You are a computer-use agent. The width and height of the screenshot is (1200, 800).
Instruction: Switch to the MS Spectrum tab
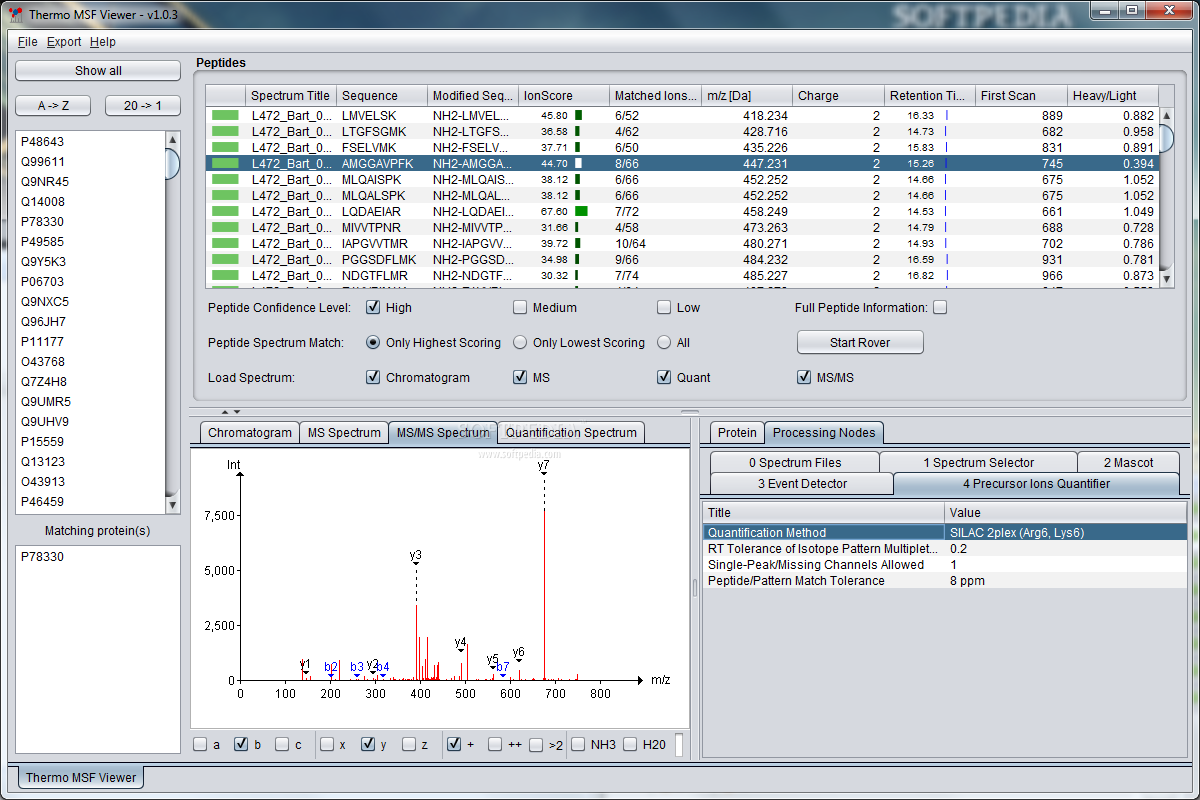[344, 432]
